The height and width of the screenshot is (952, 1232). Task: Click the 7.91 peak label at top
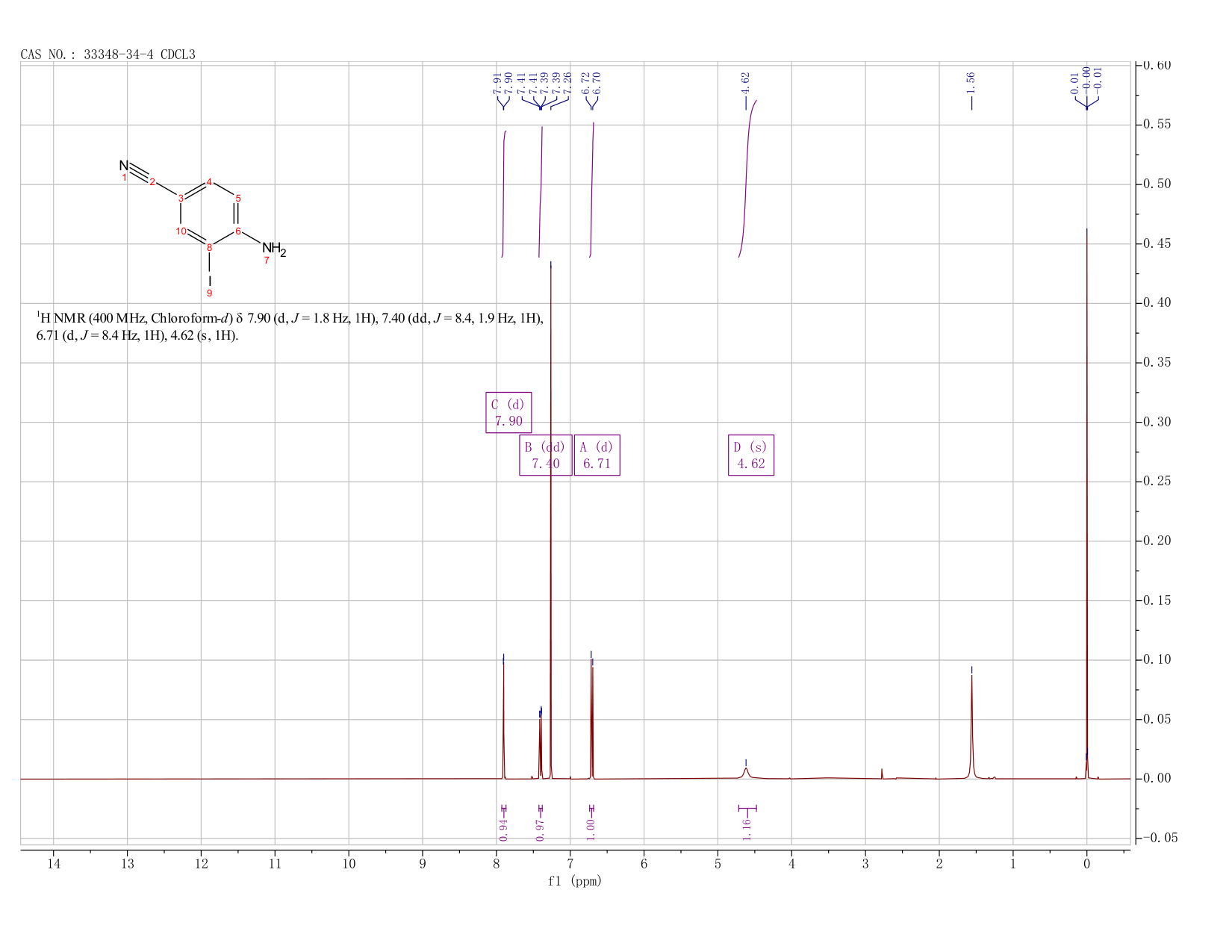pos(497,83)
